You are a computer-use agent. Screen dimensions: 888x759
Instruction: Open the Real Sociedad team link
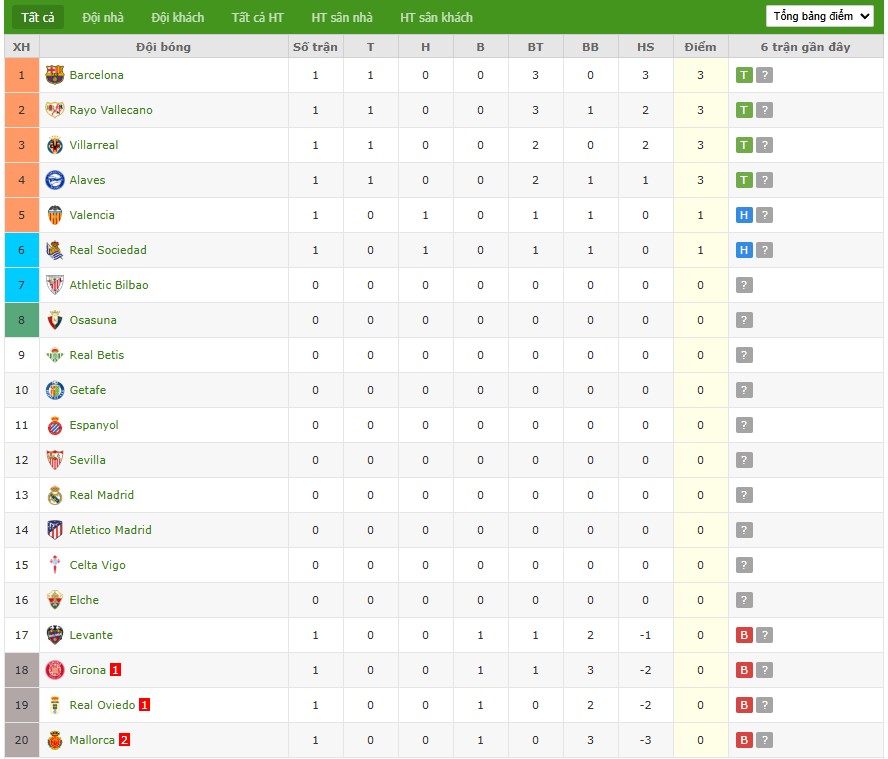108,250
